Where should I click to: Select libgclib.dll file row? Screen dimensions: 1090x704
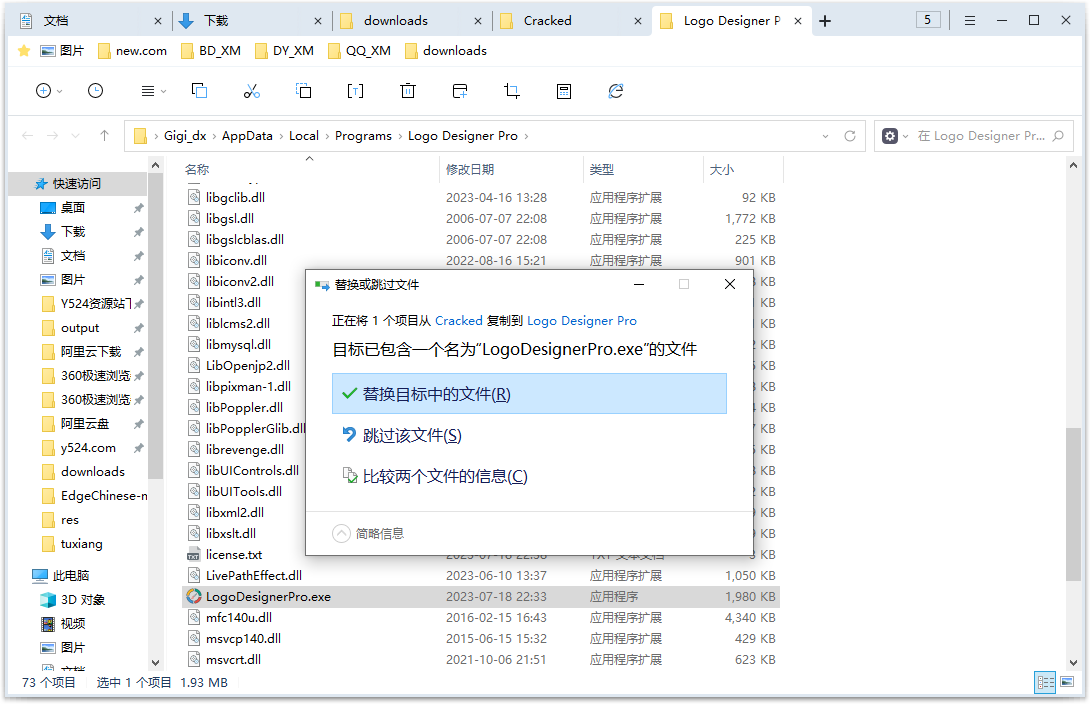coord(480,197)
